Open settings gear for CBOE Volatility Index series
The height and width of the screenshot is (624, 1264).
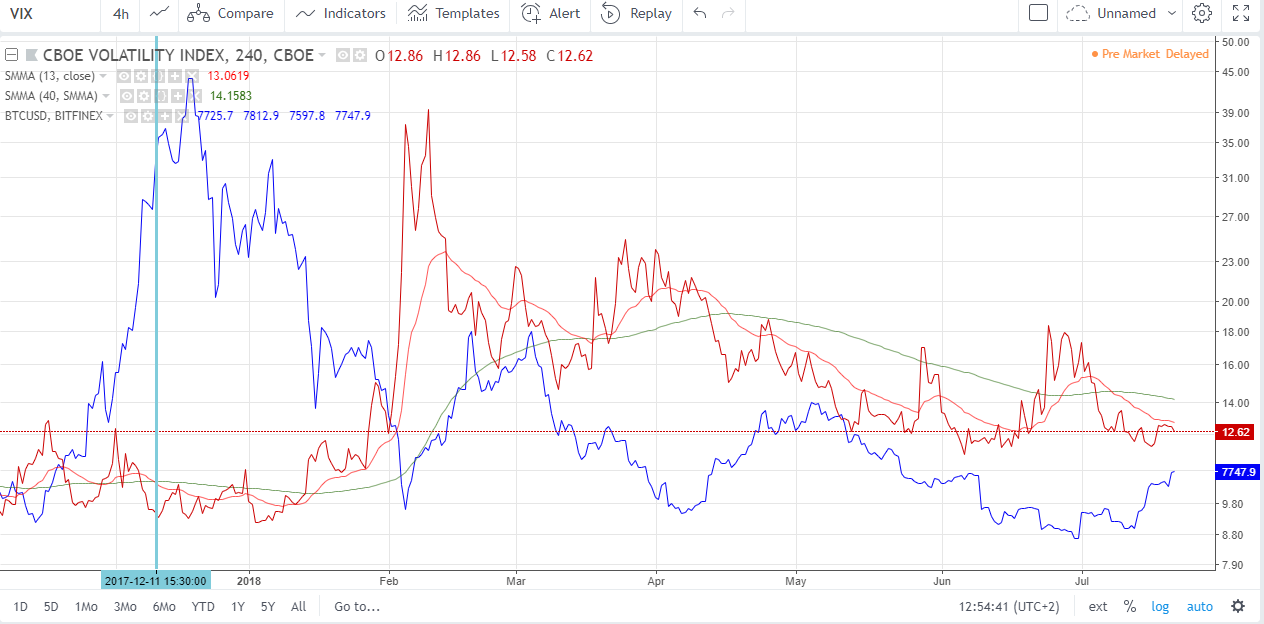pos(359,55)
